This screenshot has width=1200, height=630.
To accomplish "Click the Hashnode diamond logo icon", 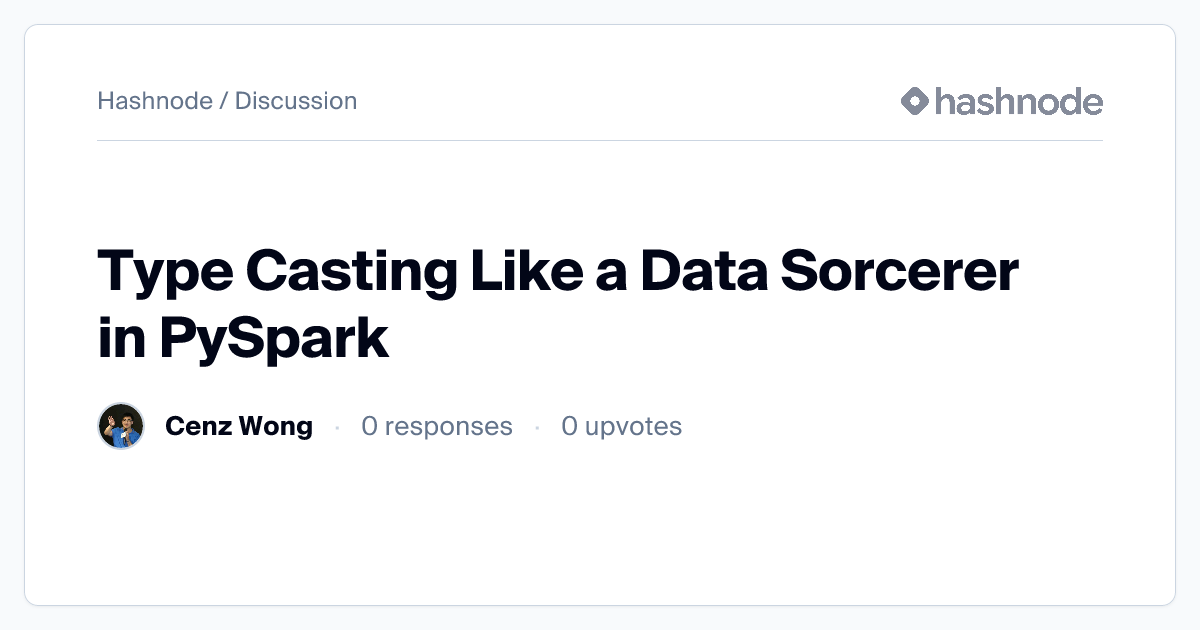I will [x=915, y=101].
